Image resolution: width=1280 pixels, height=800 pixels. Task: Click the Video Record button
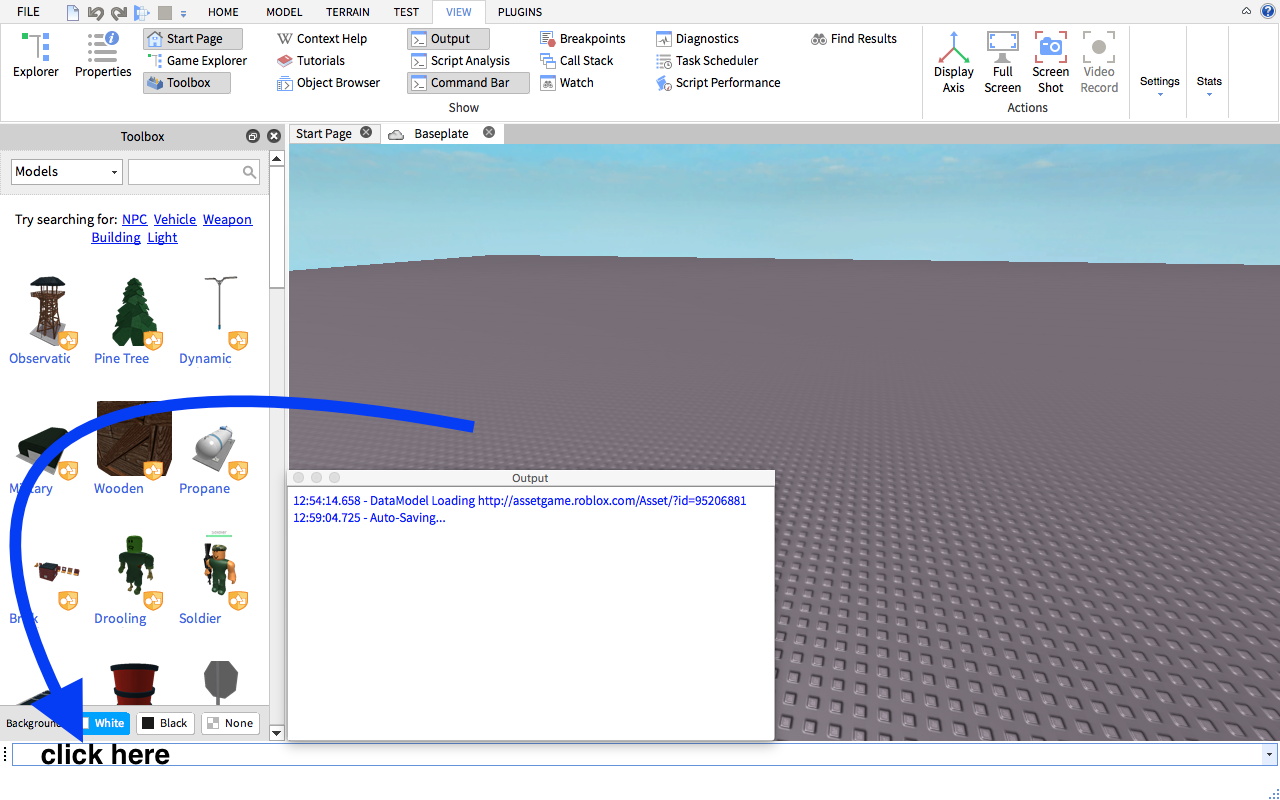[1099, 62]
